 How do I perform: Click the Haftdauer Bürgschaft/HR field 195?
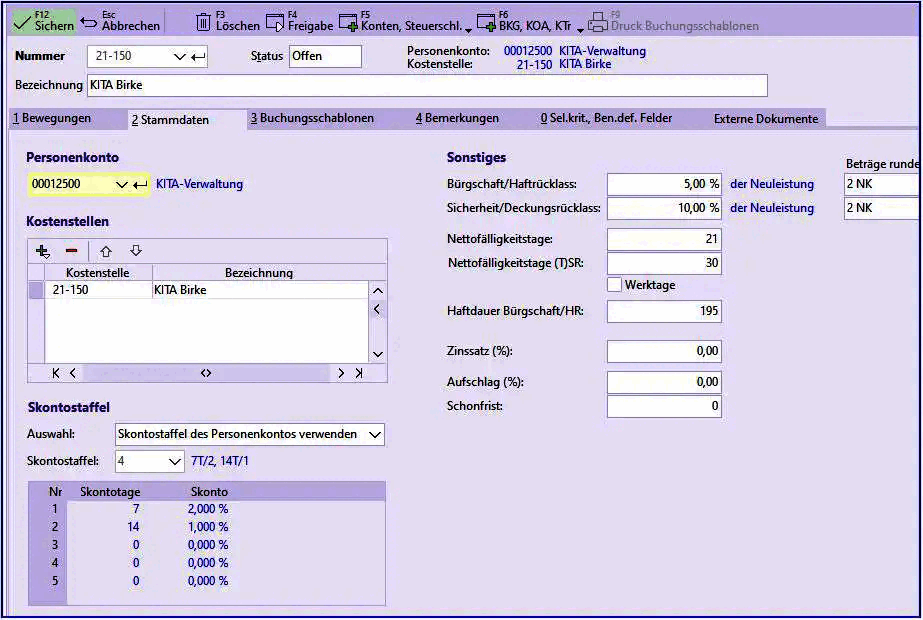pos(664,311)
